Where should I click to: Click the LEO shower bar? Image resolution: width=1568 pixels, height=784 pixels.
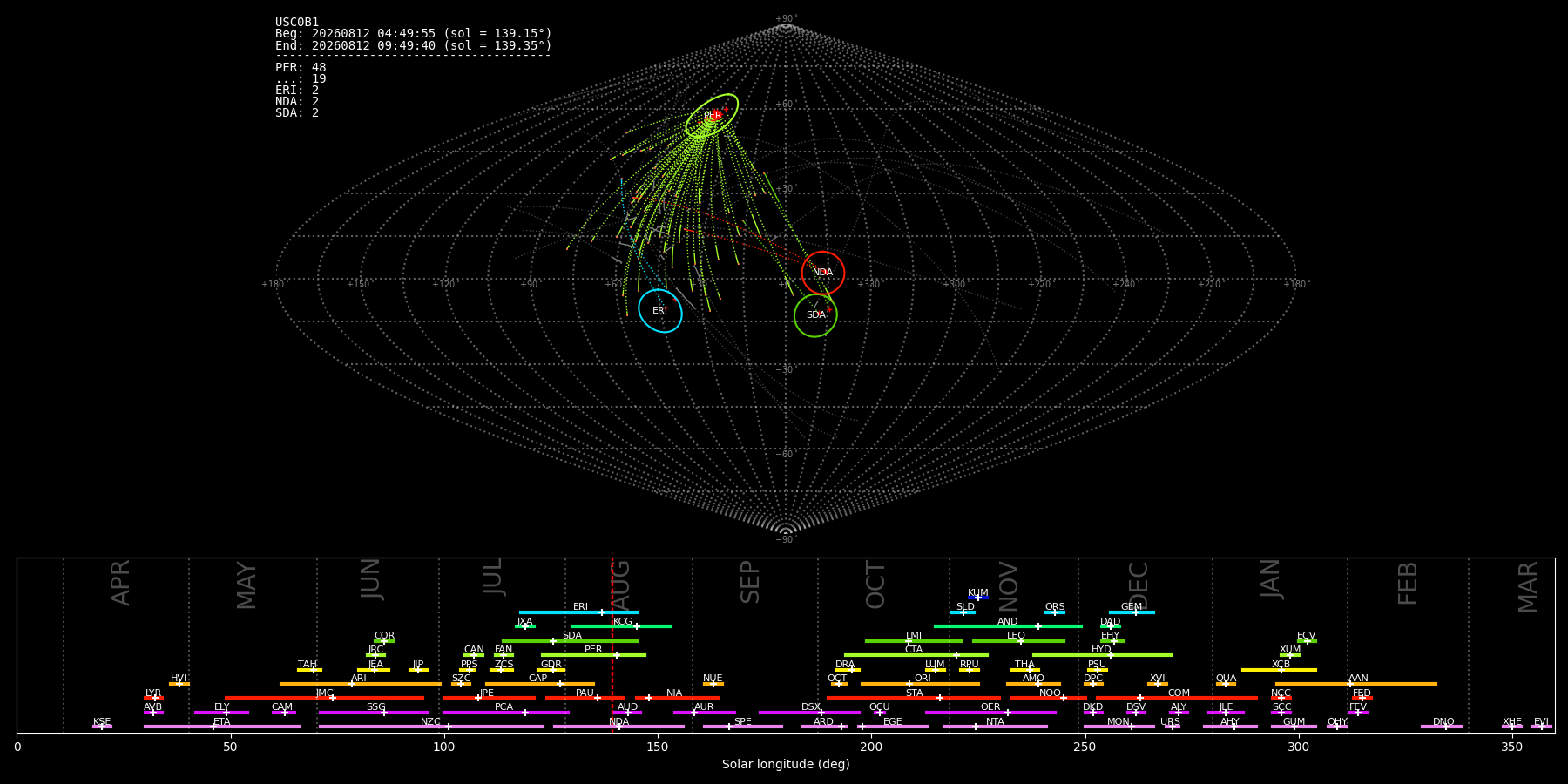pyautogui.click(x=1018, y=641)
